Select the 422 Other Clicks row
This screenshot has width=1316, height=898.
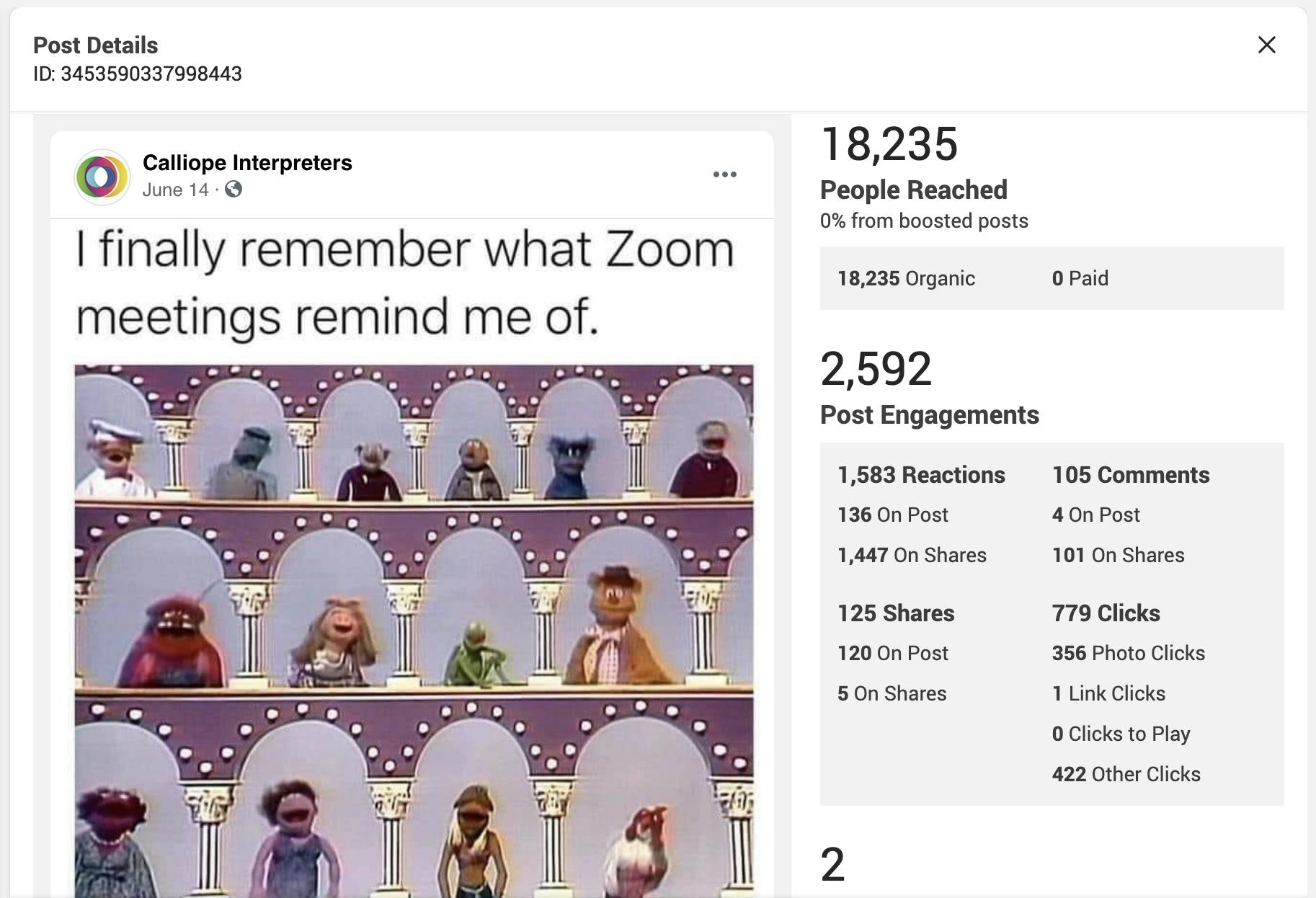point(1126,774)
